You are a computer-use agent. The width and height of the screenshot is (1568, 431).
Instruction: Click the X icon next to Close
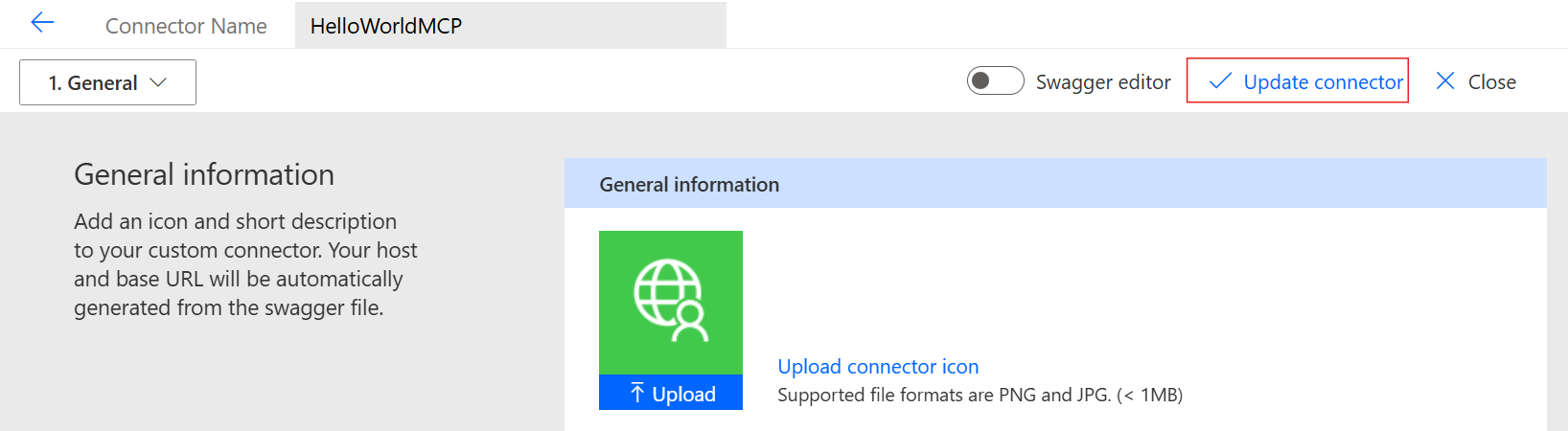point(1445,81)
